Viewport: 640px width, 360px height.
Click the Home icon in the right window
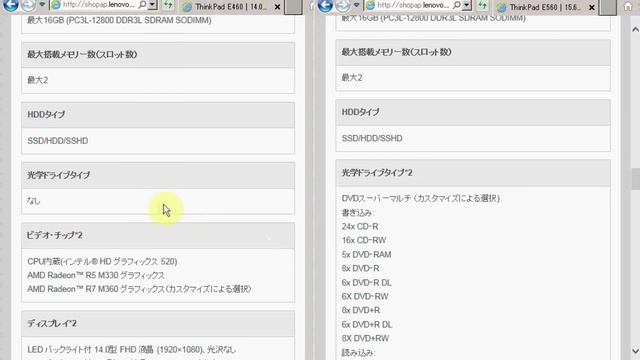(x=628, y=6)
